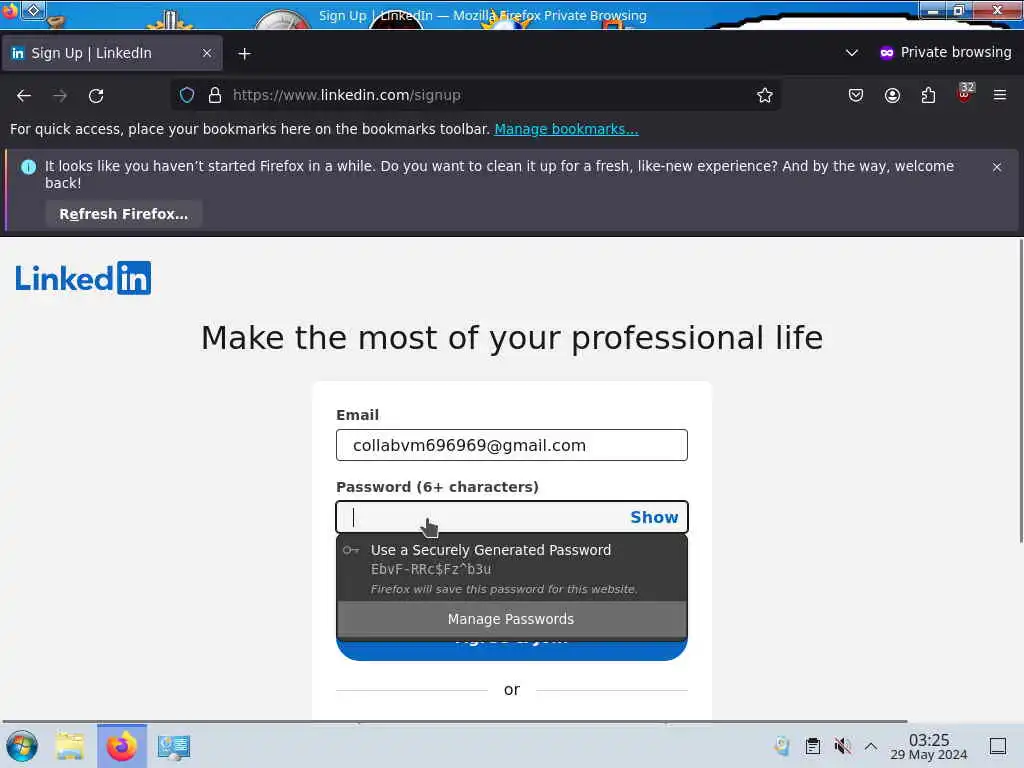Click the Private browsing indicator
This screenshot has height=768, width=1024.
pyautogui.click(x=945, y=52)
